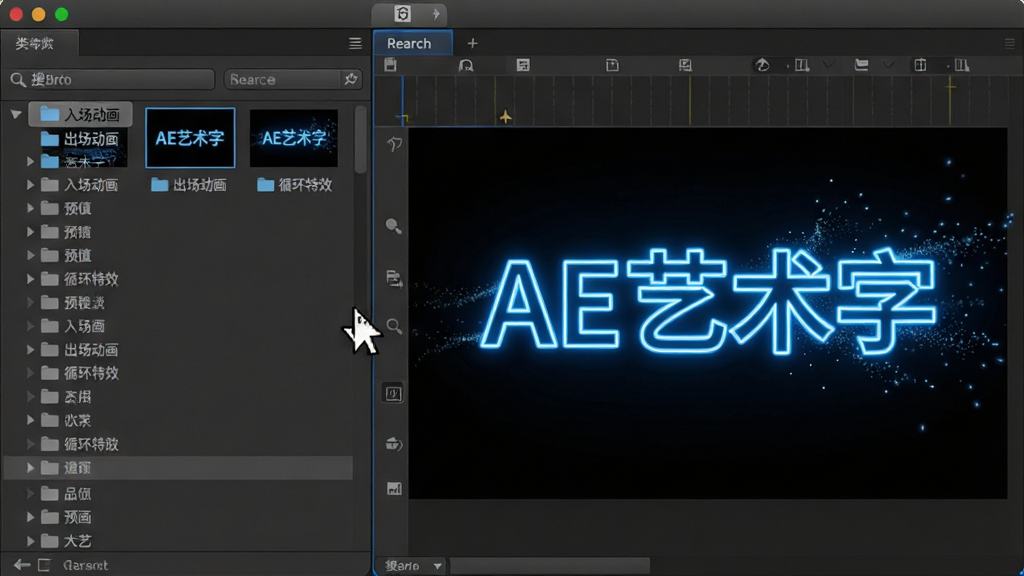1024x576 pixels.
Task: Open the left panel hamburger menu
Action: [x=355, y=44]
